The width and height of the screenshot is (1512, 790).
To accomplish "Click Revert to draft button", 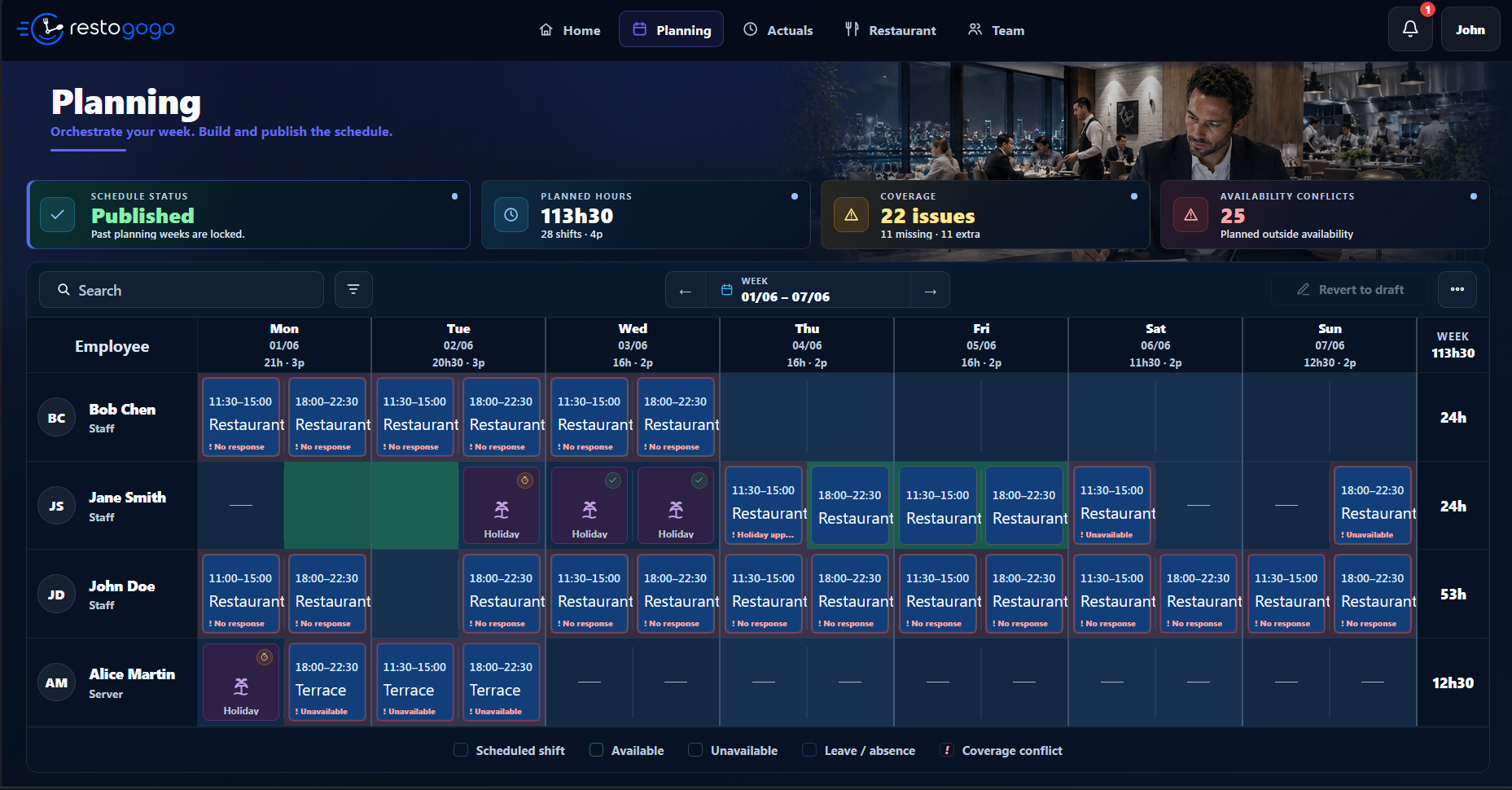I will pyautogui.click(x=1350, y=290).
